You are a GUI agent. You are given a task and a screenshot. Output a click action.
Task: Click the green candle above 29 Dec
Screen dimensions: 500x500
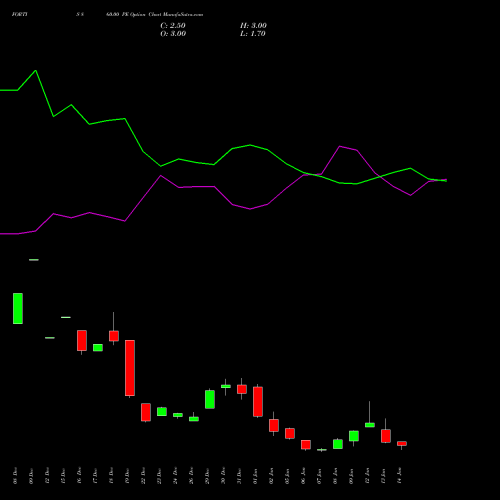[x=210, y=399]
